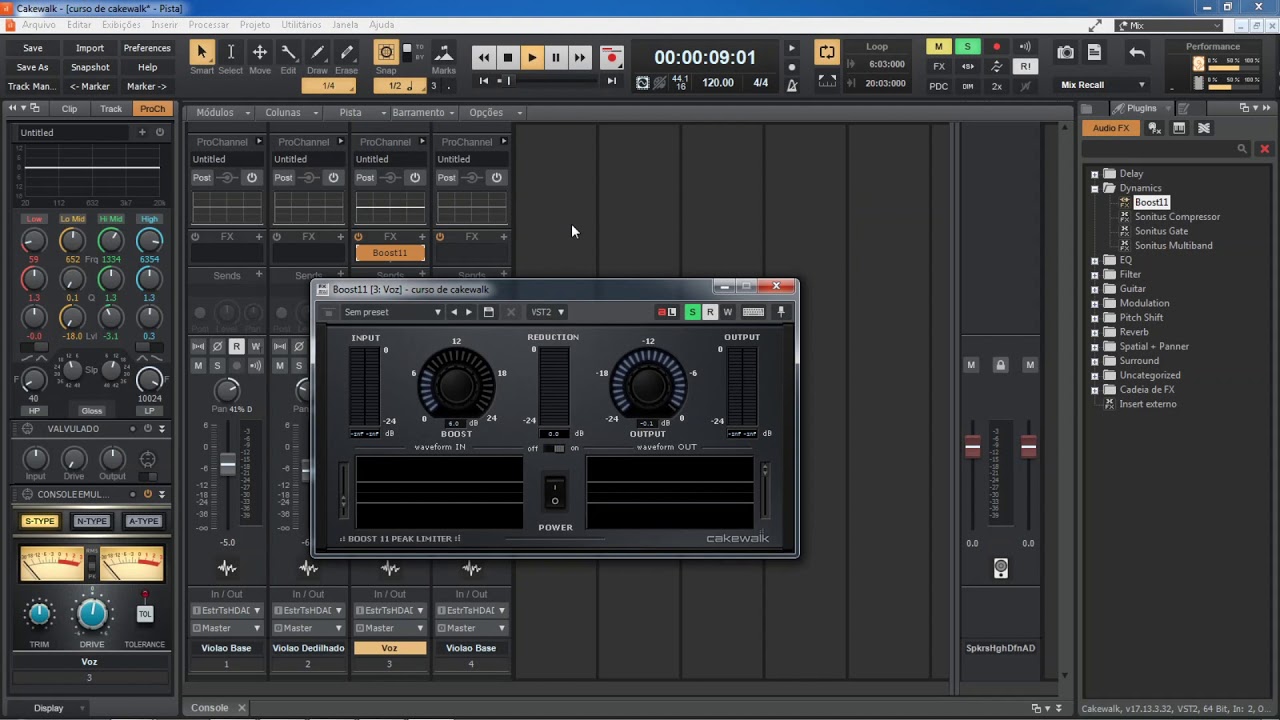Open Help from the custom module
The height and width of the screenshot is (720, 1280).
[147, 67]
